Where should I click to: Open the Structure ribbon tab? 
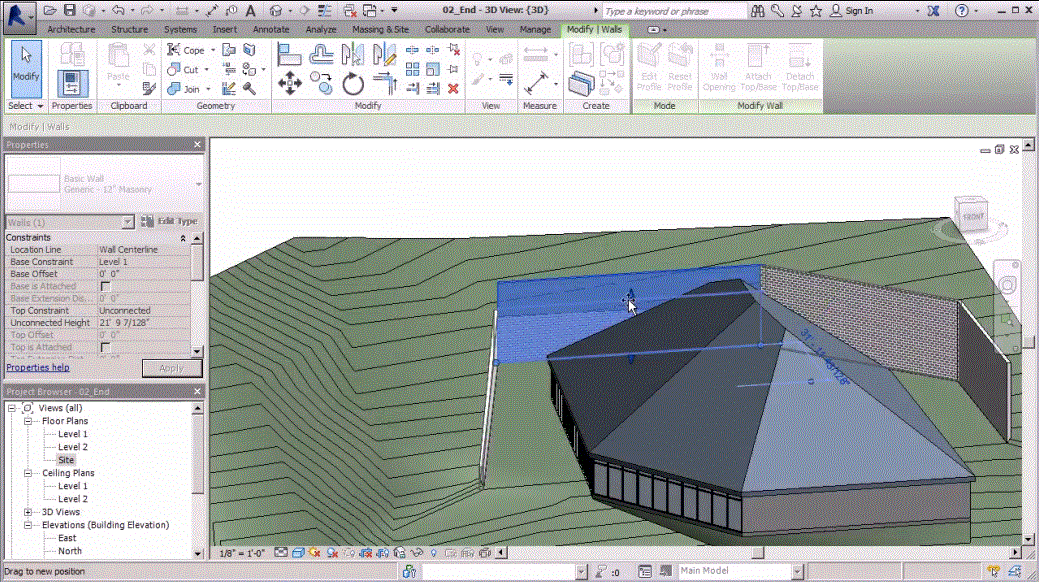click(x=129, y=29)
